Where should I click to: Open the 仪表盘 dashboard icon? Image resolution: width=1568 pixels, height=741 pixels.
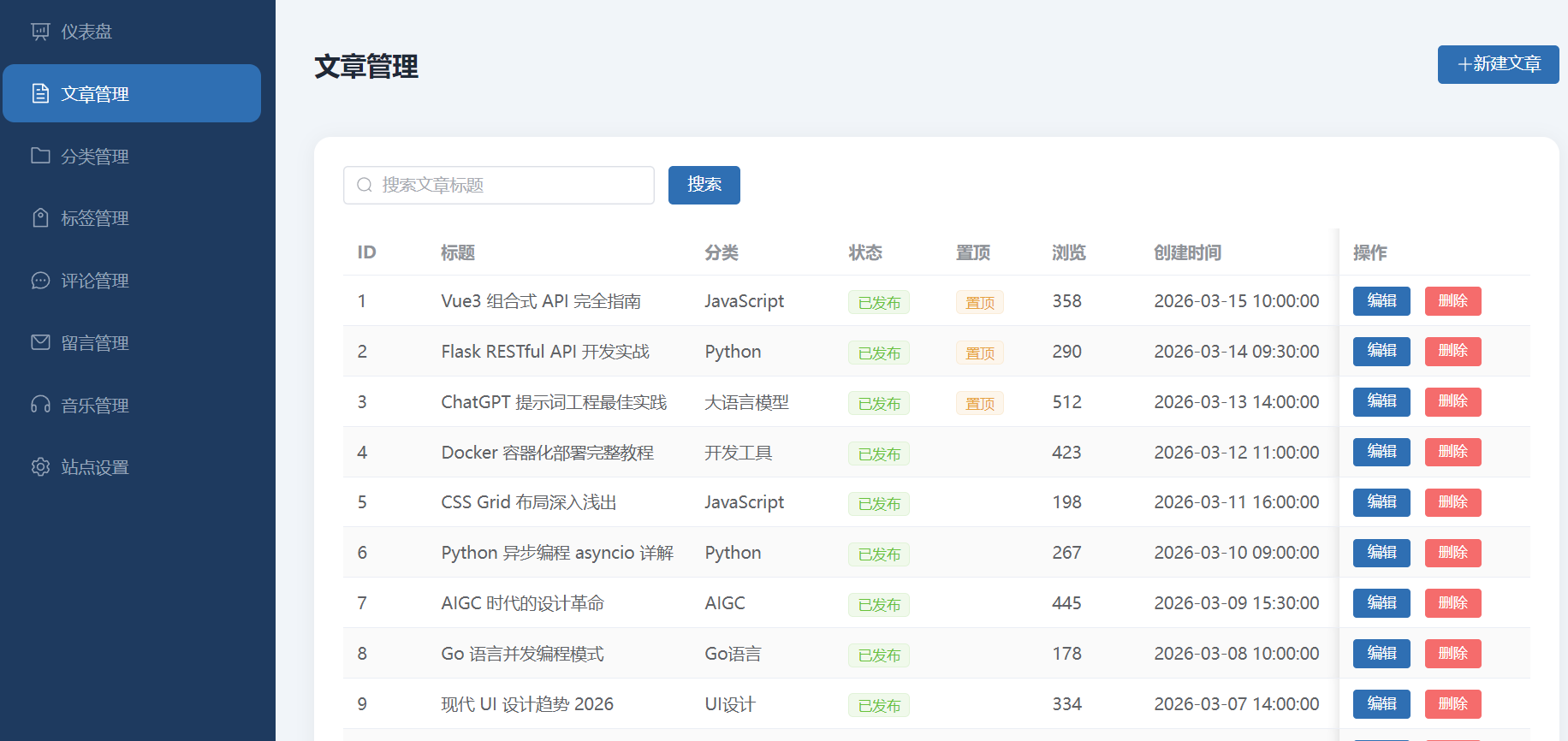click(x=40, y=32)
